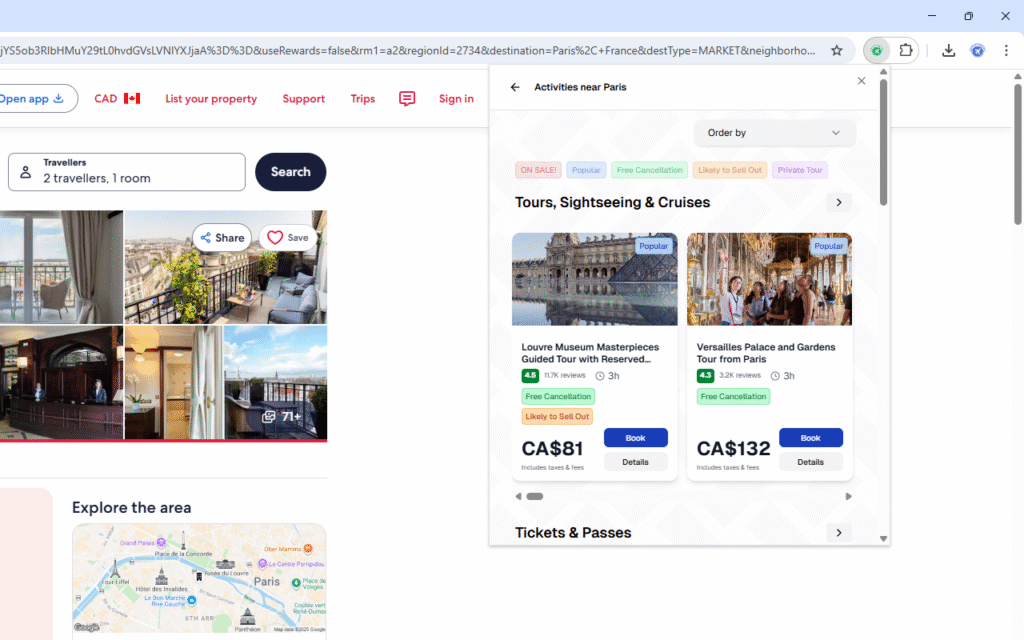The width and height of the screenshot is (1024, 640).
Task: Open the photo gallery 71+ thumbnail
Action: [276, 383]
